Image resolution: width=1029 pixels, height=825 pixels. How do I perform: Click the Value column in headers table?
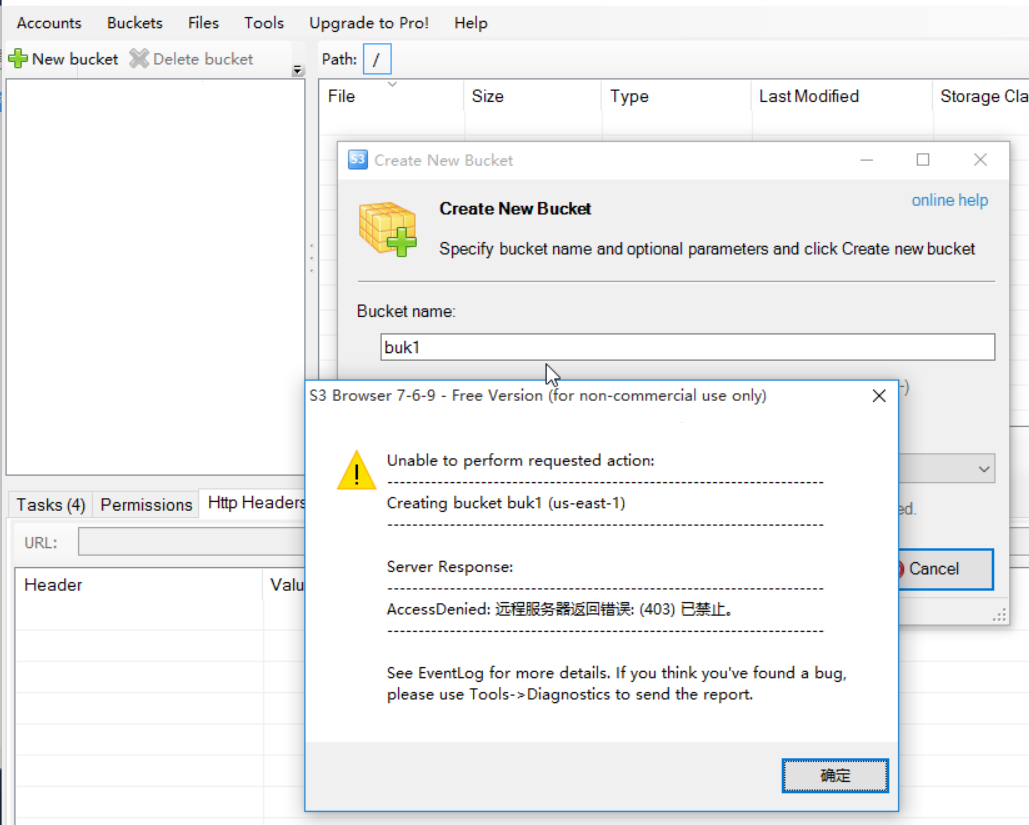pyautogui.click(x=285, y=585)
